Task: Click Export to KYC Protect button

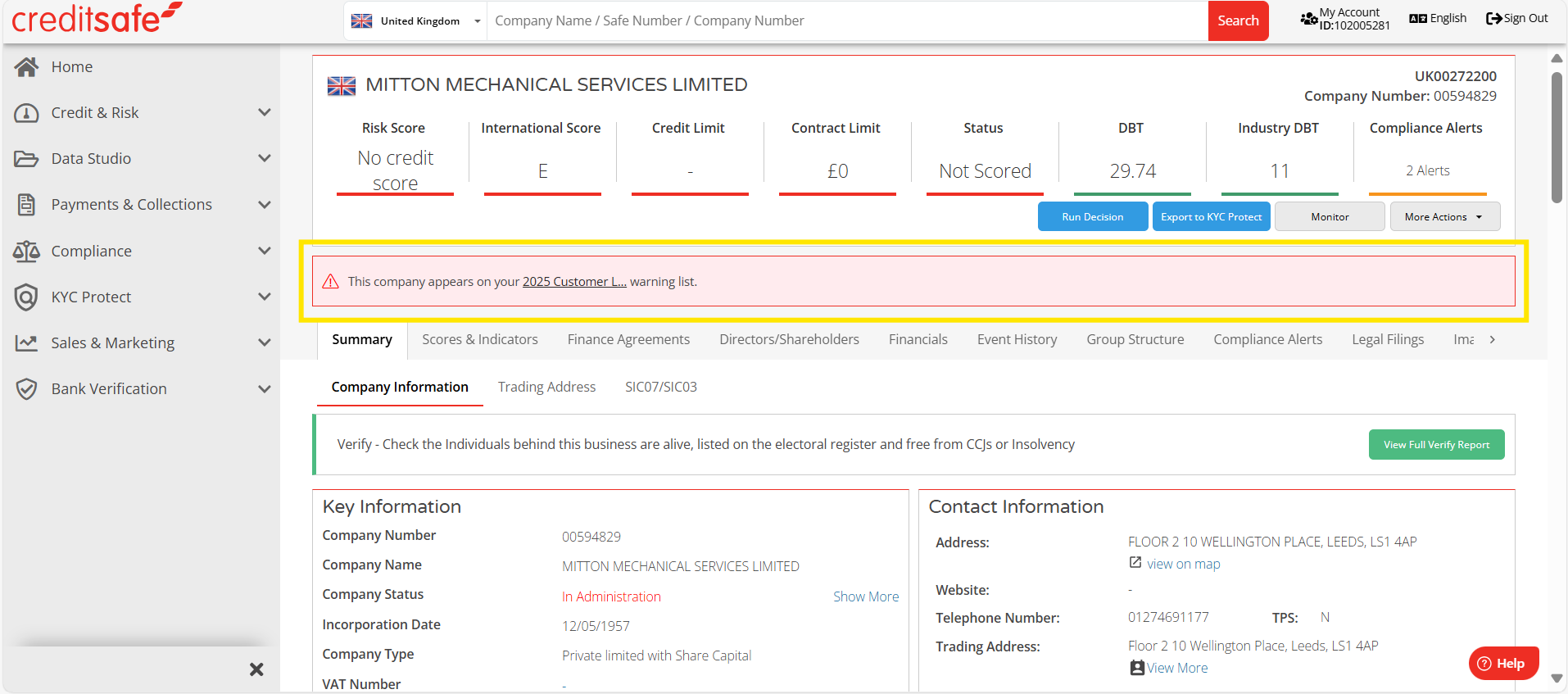Action: [1211, 216]
